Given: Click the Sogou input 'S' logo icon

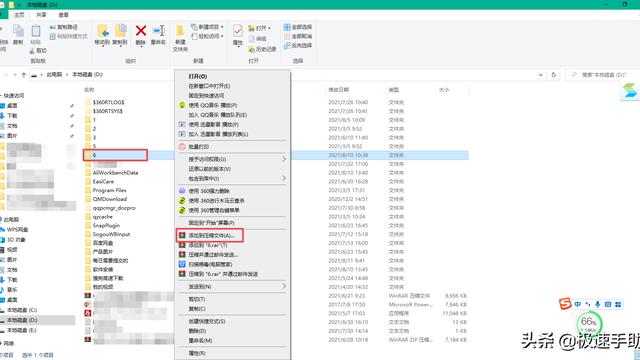Looking at the screenshot, I should 565,304.
